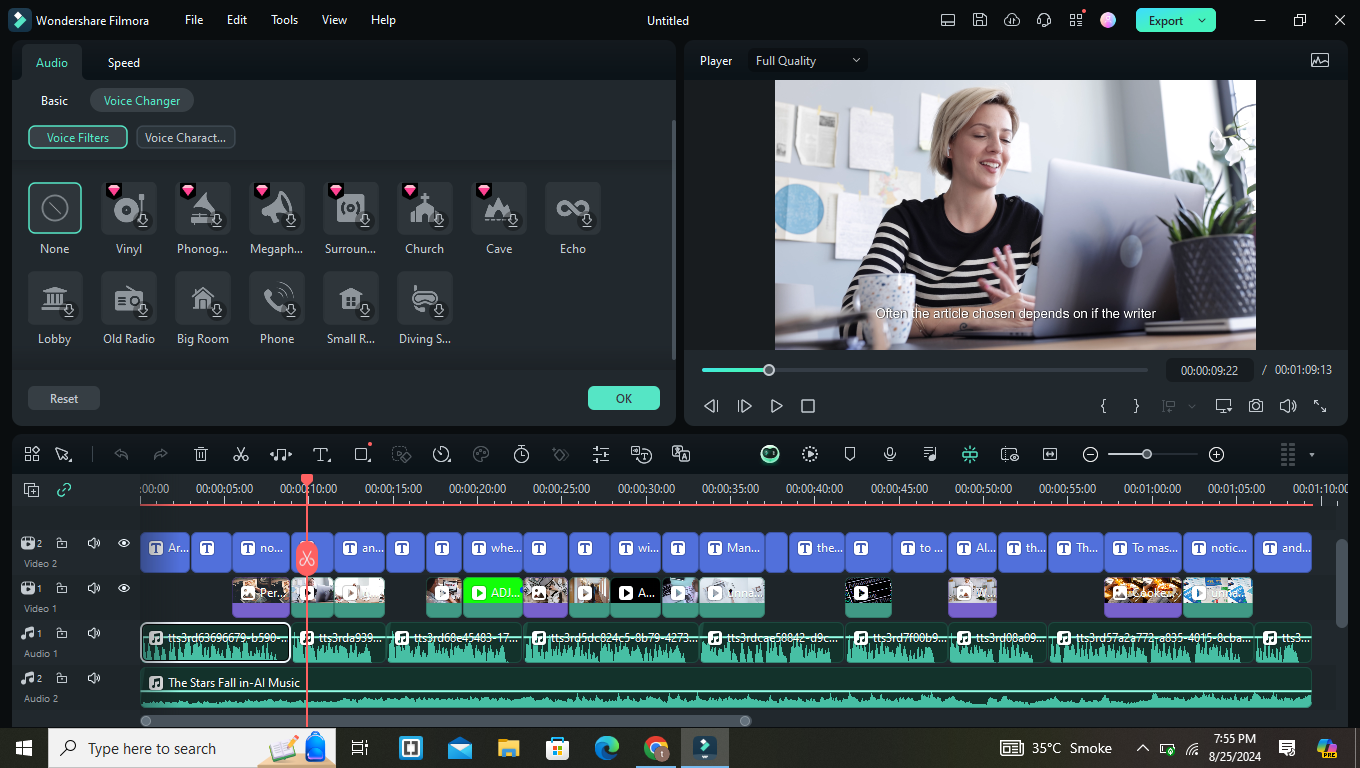Open the View menu

(335, 20)
